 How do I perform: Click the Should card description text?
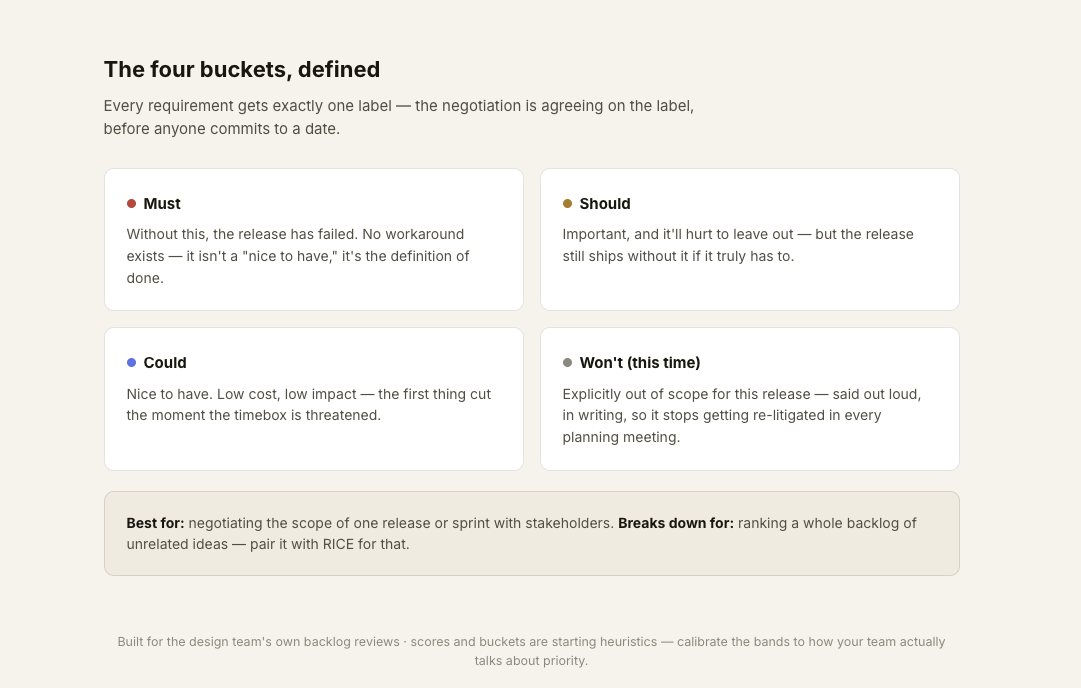738,245
